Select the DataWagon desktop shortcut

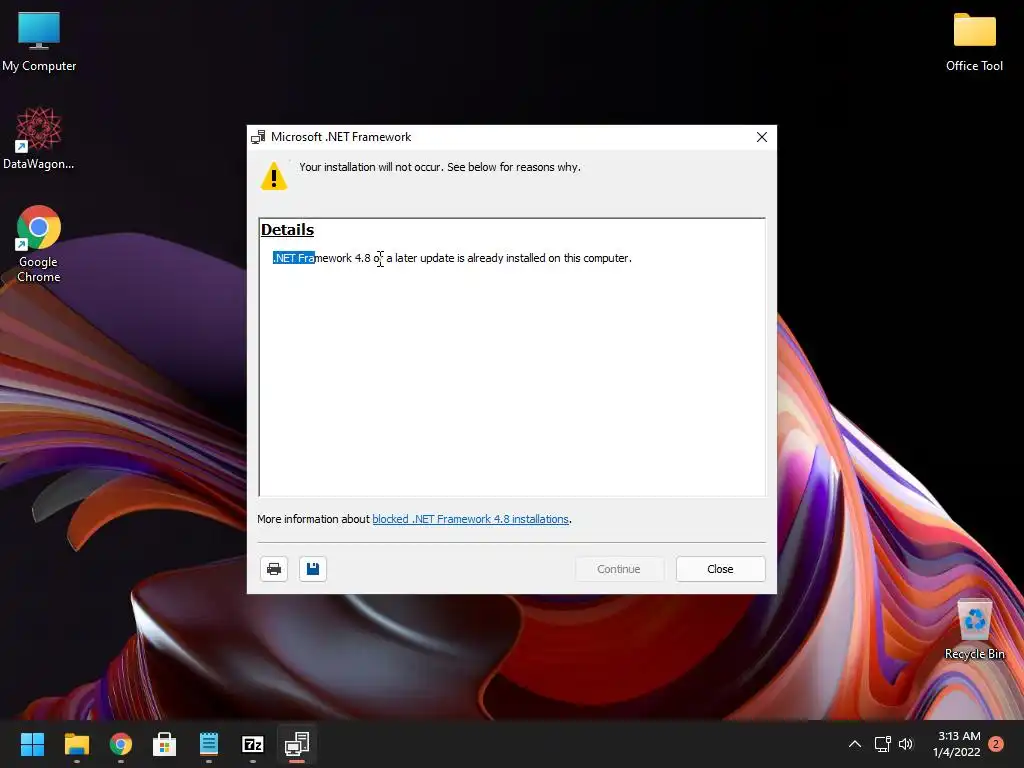(x=39, y=138)
